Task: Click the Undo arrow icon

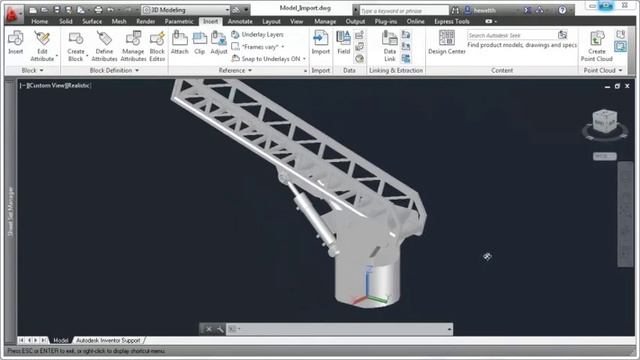Action: (110, 10)
